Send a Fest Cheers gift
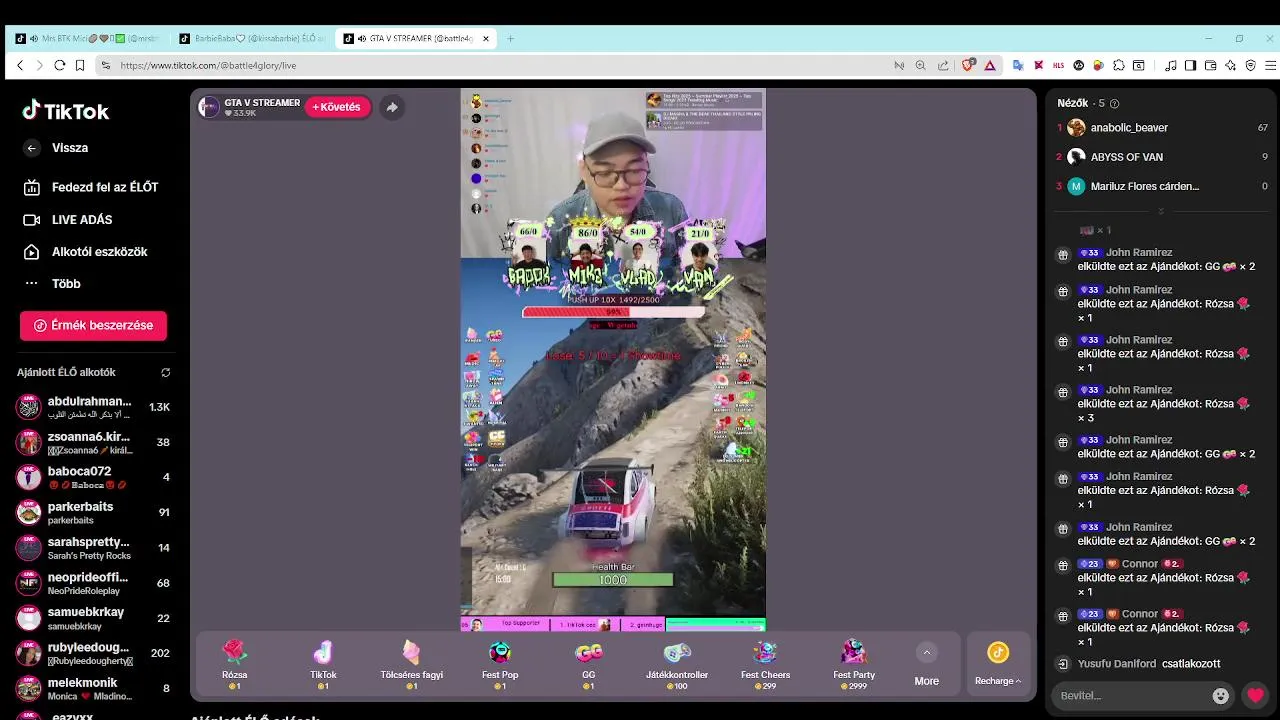 click(765, 665)
